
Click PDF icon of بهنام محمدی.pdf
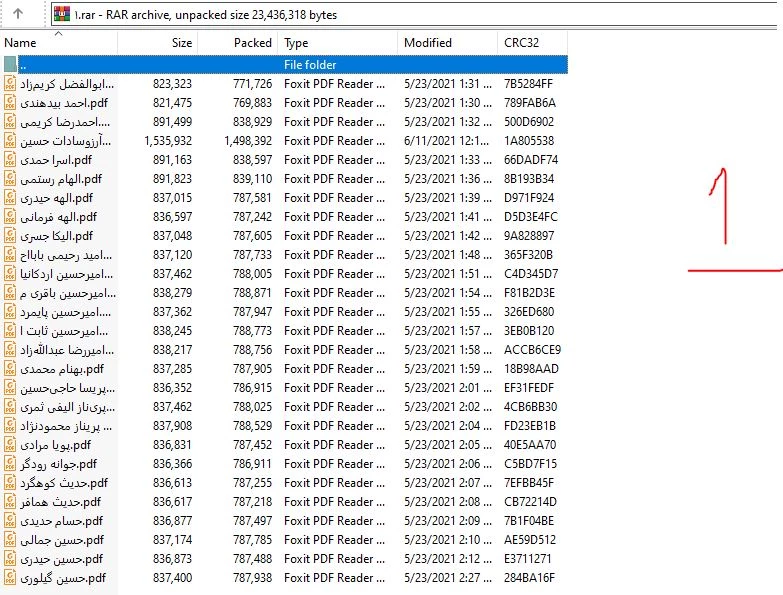[x=11, y=369]
